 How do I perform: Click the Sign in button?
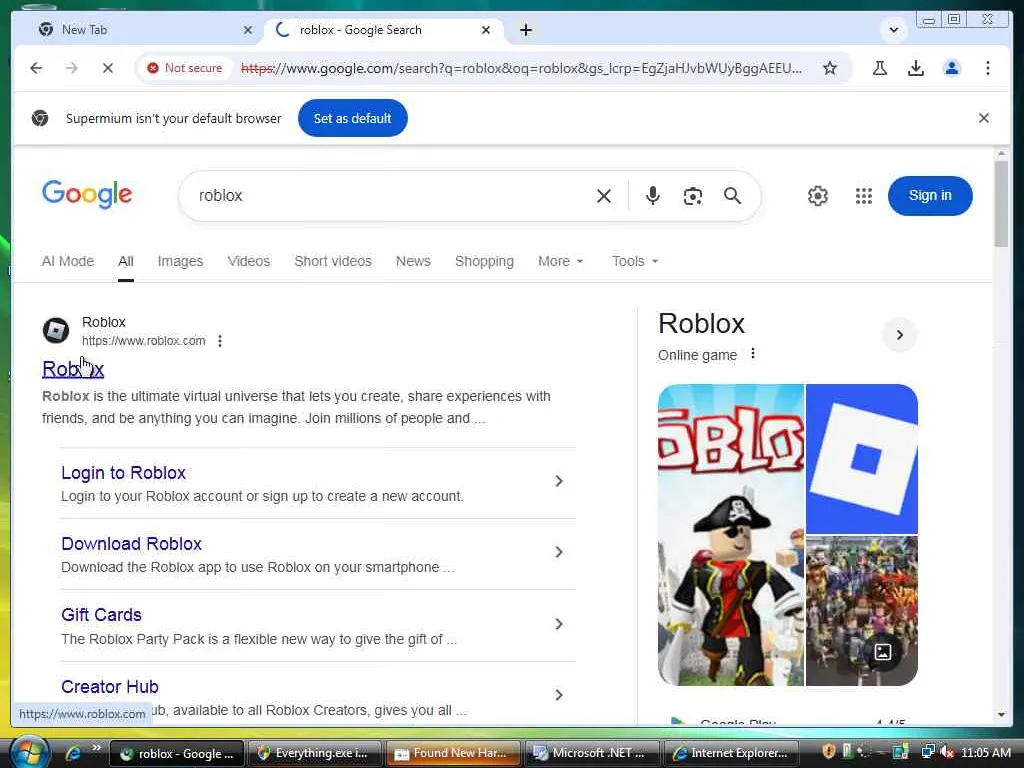click(930, 195)
